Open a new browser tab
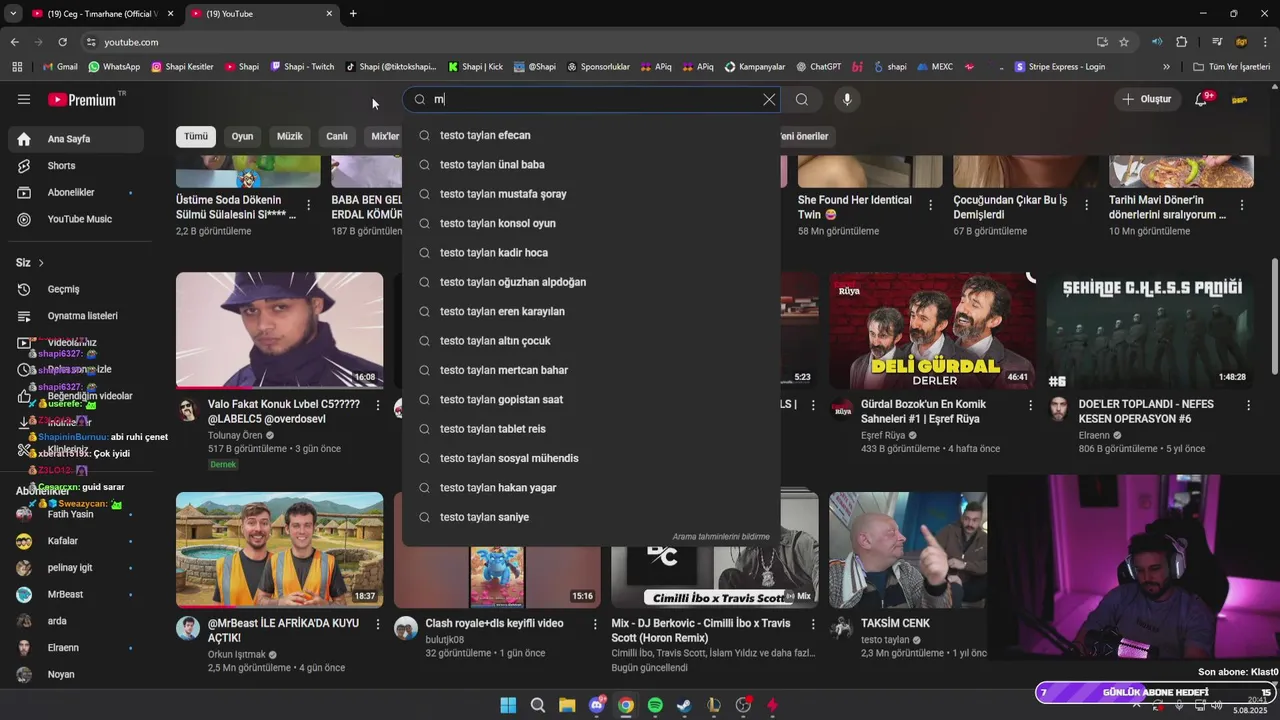 [353, 14]
